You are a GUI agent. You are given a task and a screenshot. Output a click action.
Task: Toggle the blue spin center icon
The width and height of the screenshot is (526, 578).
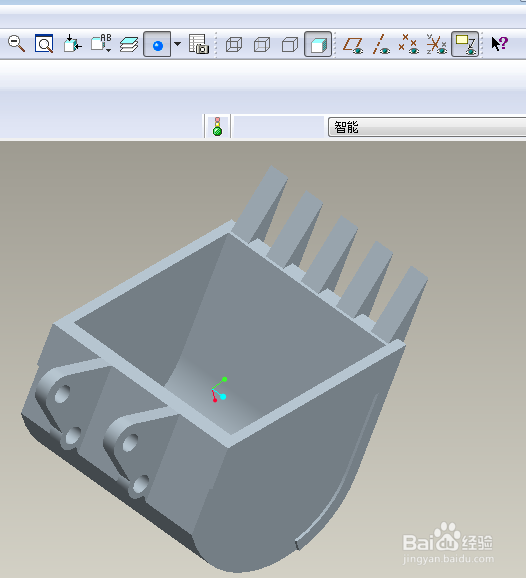157,44
